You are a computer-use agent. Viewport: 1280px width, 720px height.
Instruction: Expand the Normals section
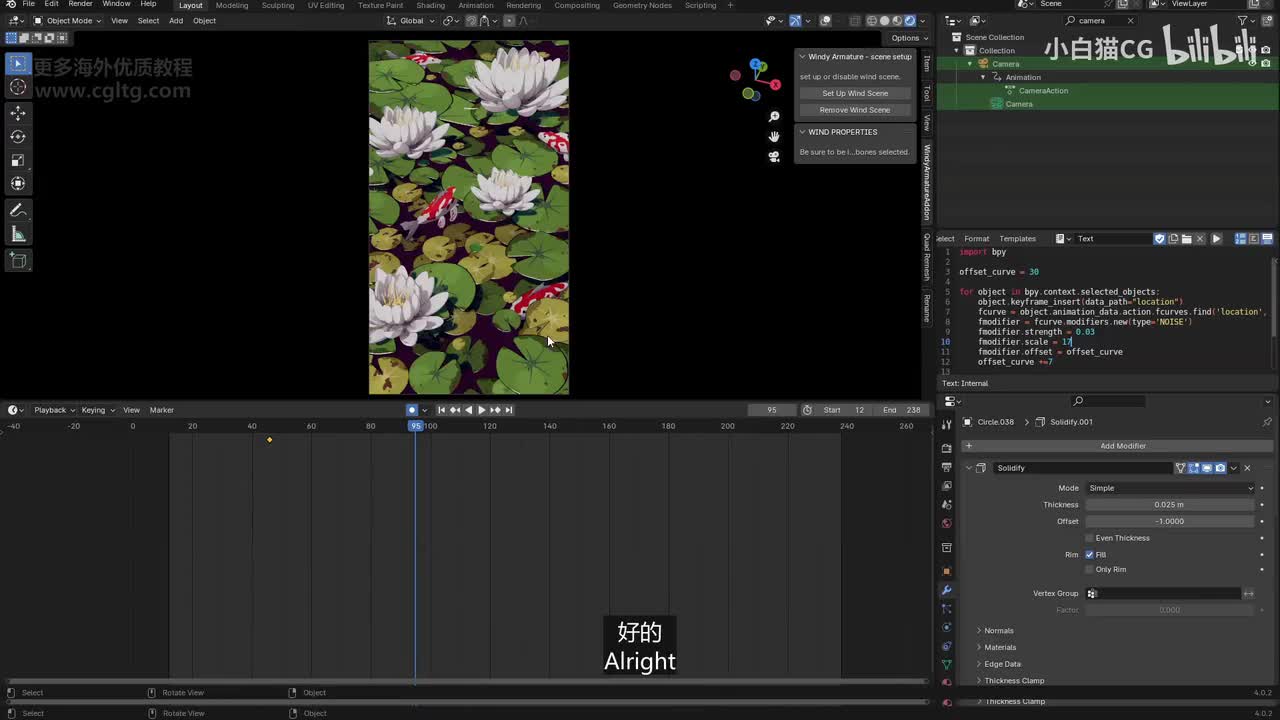coord(998,631)
